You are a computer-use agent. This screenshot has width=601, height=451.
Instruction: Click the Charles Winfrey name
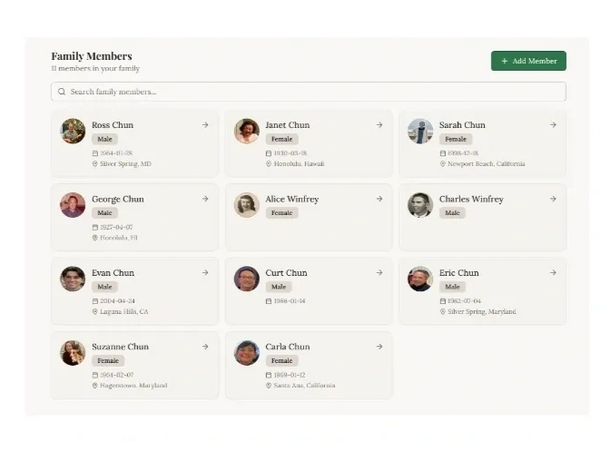click(x=471, y=199)
